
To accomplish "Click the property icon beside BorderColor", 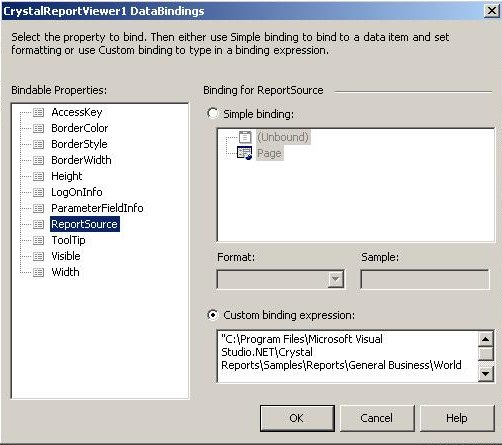I will [x=38, y=129].
